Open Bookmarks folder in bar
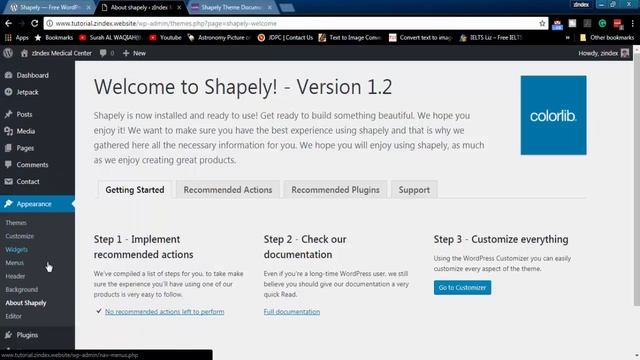640x360 pixels. [54, 38]
